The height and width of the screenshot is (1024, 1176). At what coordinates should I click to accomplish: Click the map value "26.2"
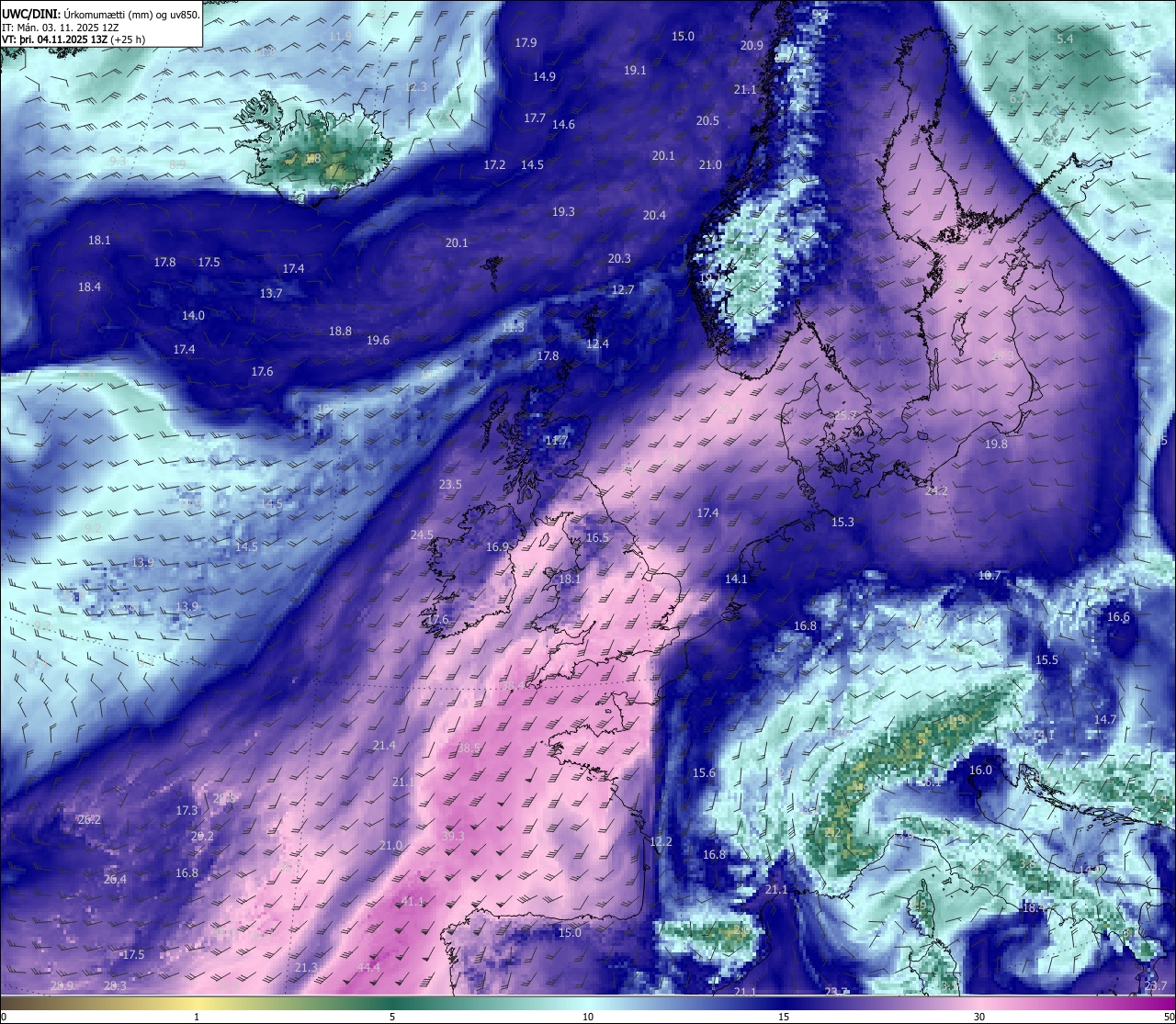point(89,820)
